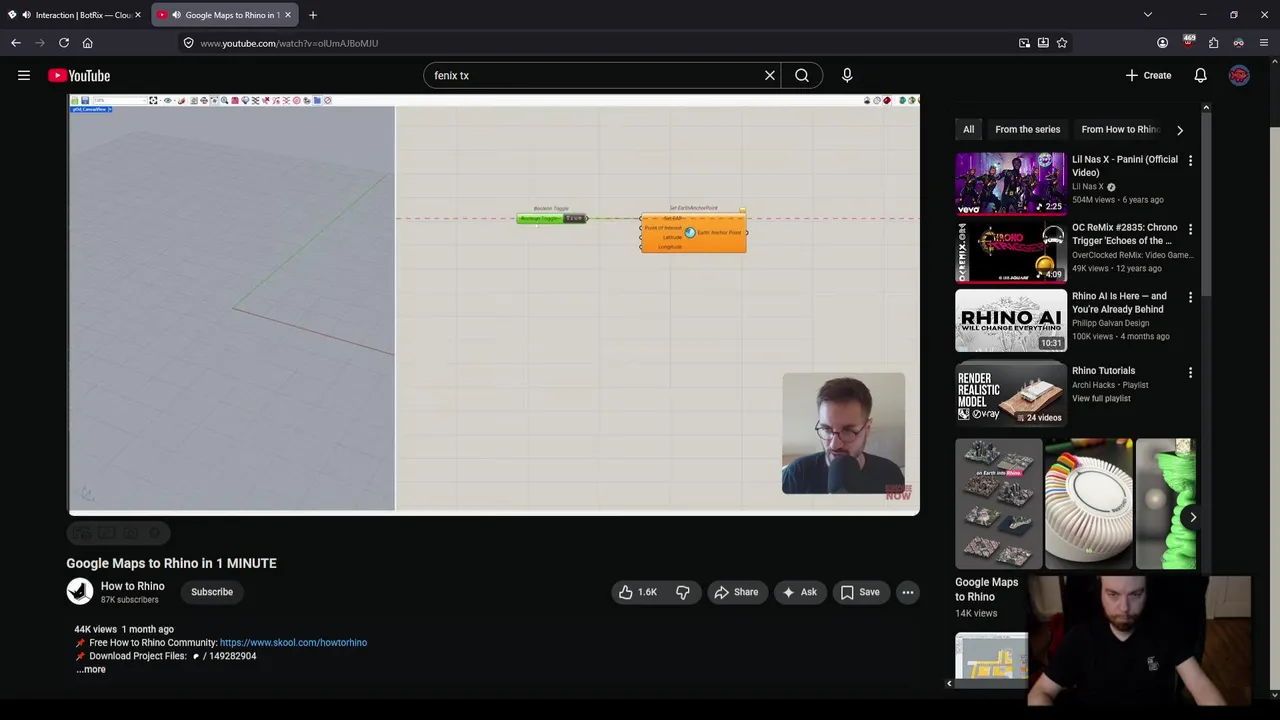Open the browser application hamburger menu

(1264, 43)
